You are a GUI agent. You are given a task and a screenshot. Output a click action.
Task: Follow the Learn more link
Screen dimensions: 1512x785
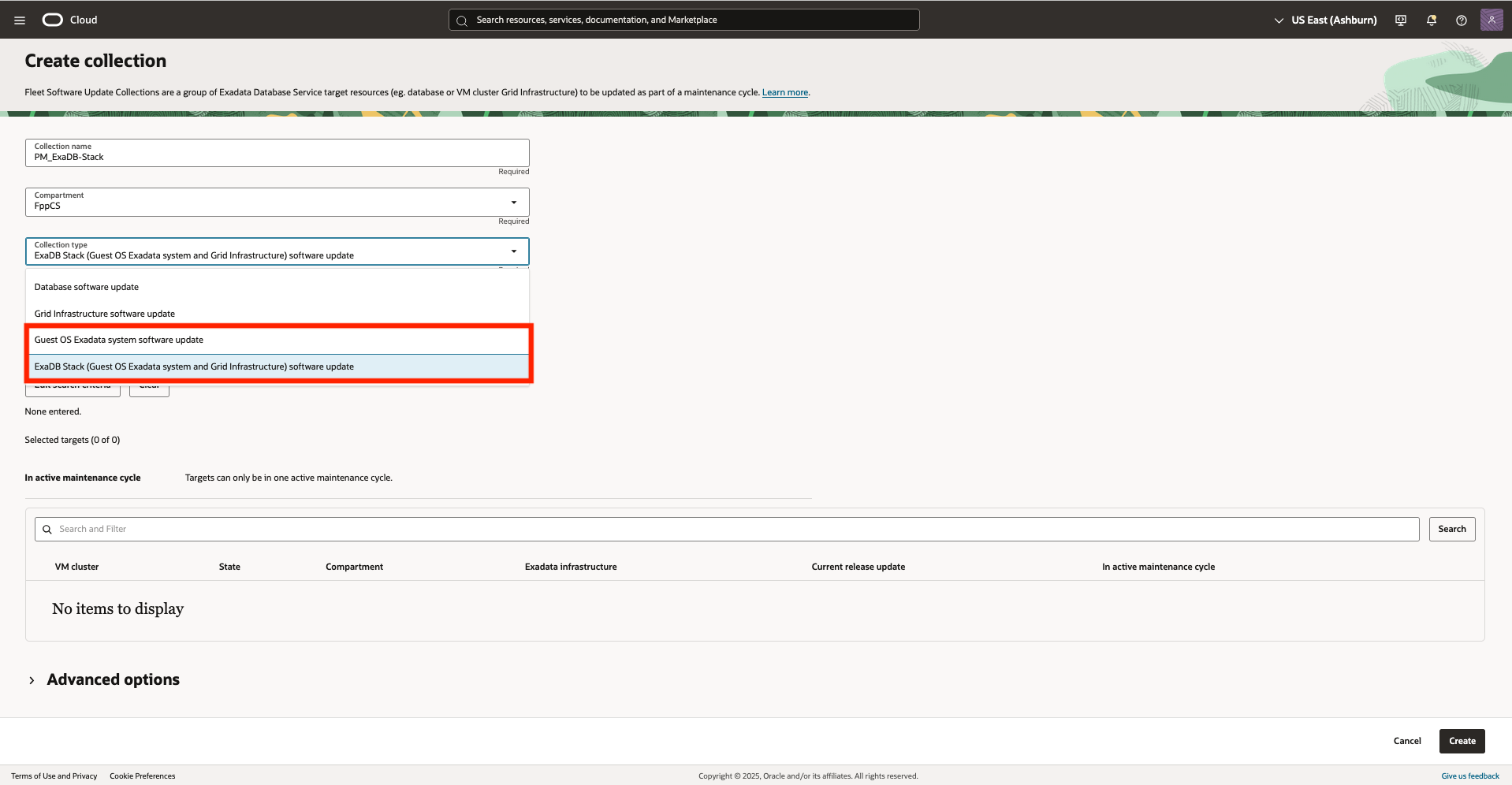click(784, 92)
